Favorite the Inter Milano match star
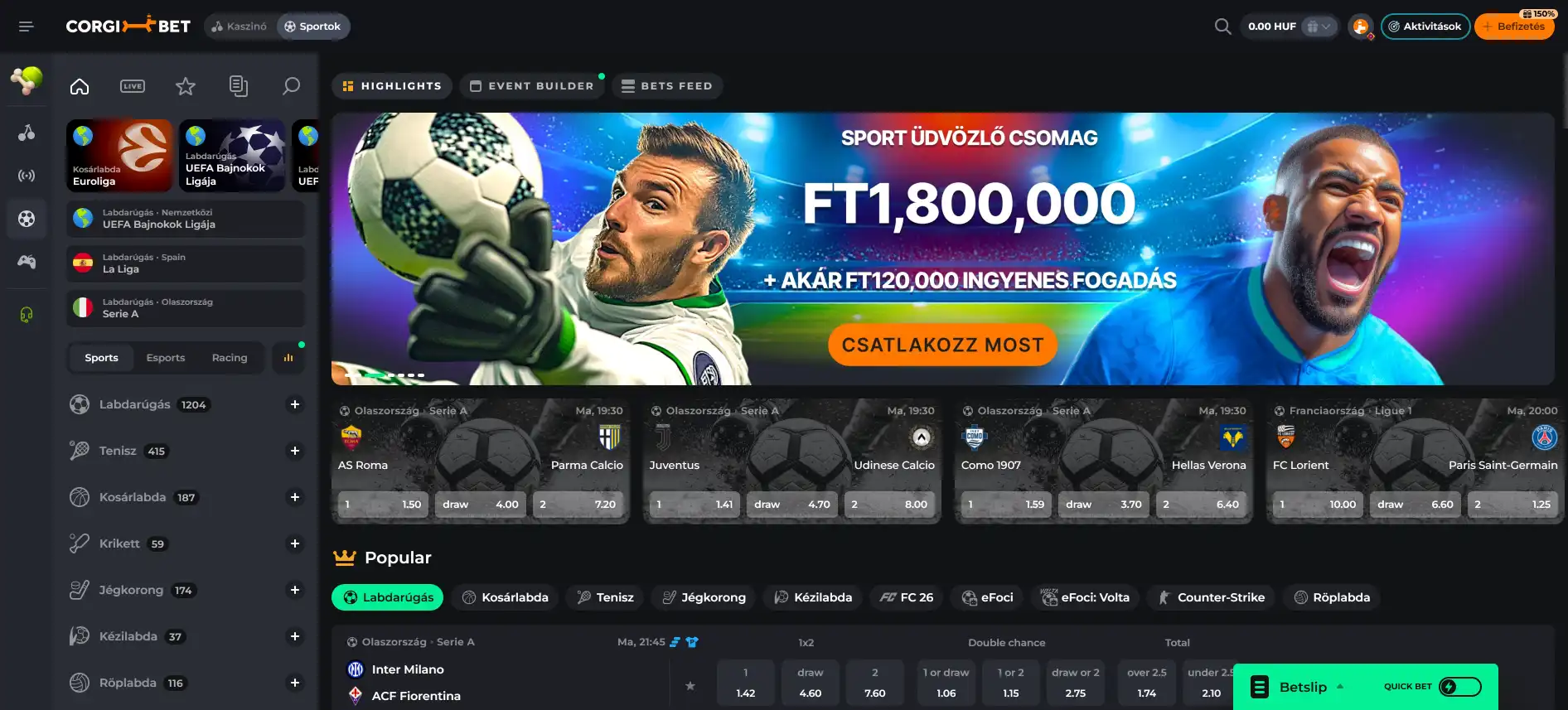 [x=690, y=685]
